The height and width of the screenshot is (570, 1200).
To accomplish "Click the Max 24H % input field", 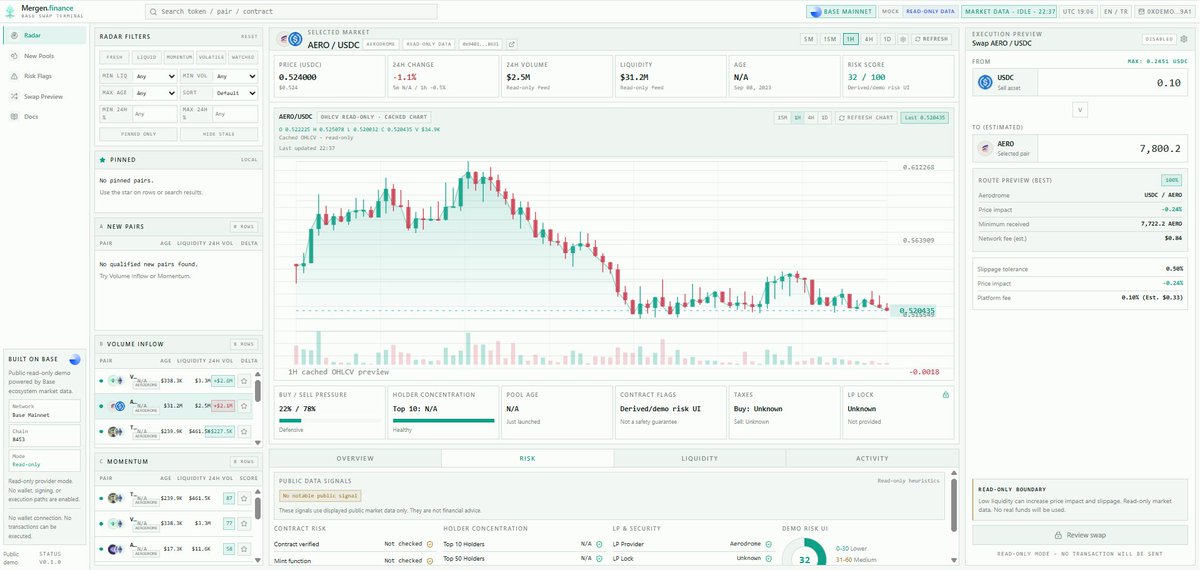I will [233, 114].
